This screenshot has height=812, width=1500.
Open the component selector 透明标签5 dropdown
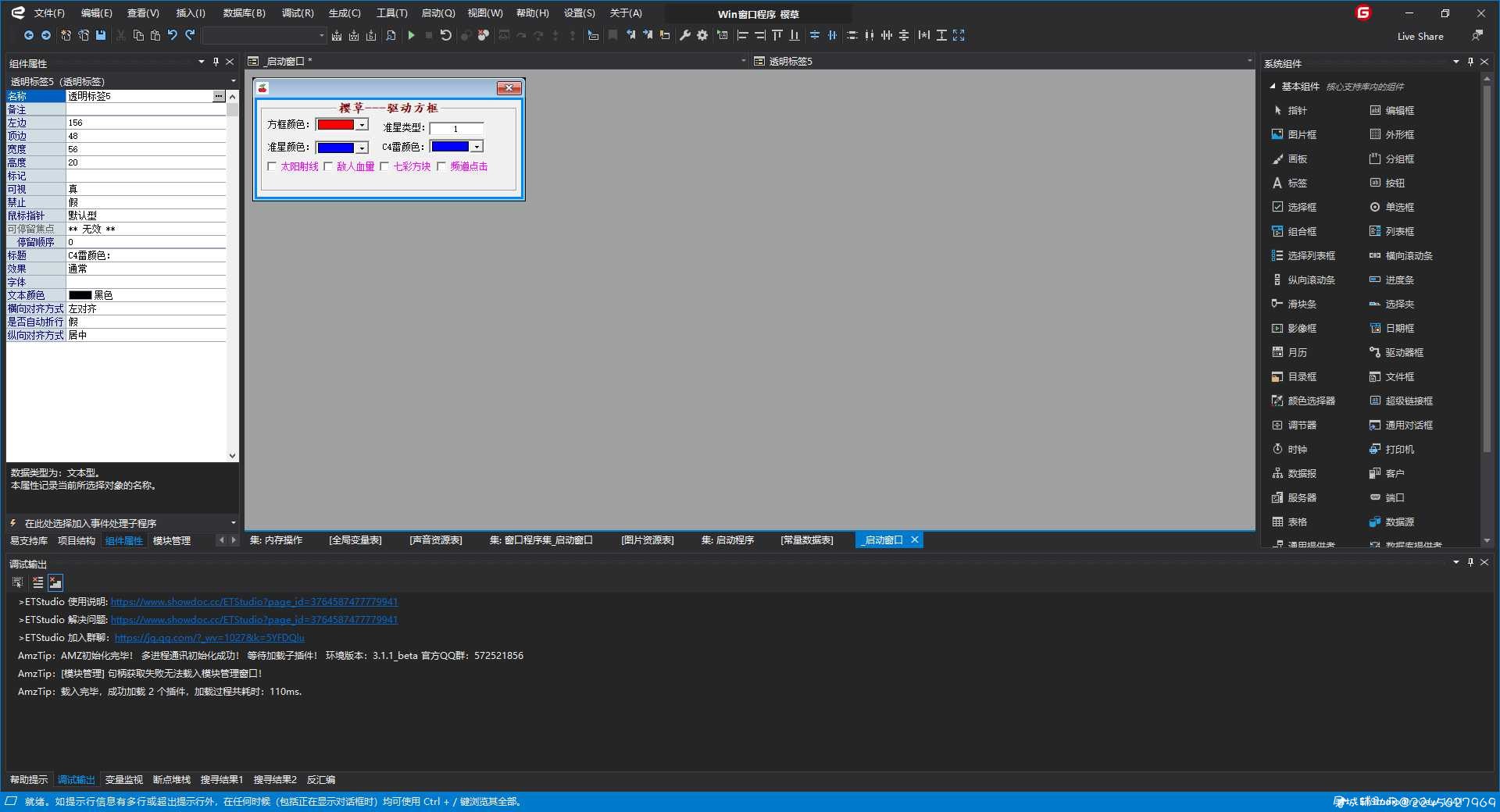[233, 81]
